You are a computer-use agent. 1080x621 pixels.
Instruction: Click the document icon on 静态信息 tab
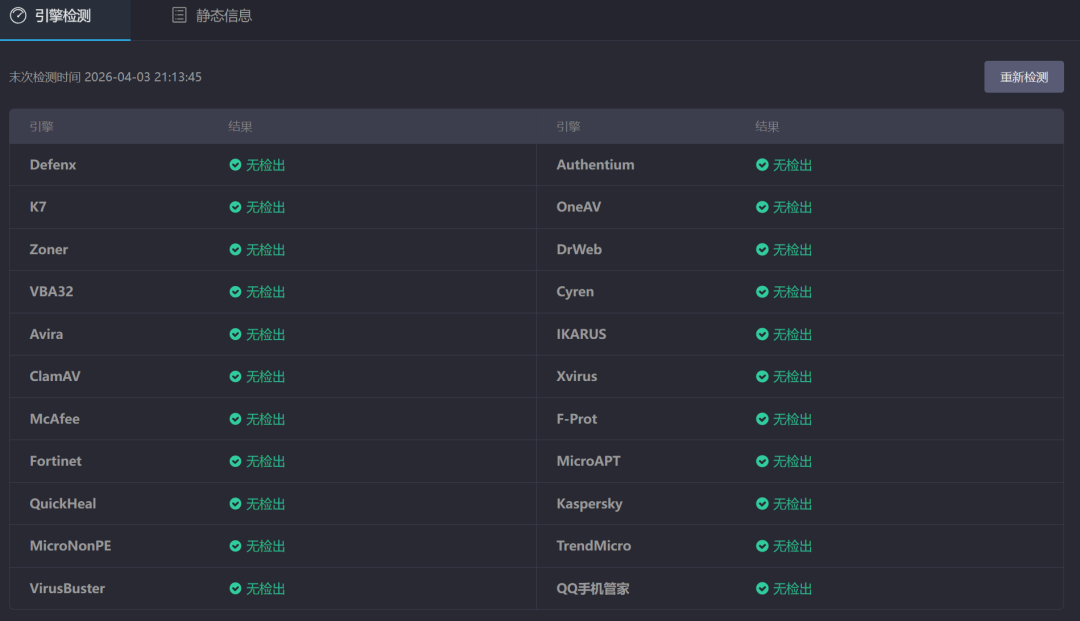pyautogui.click(x=179, y=16)
